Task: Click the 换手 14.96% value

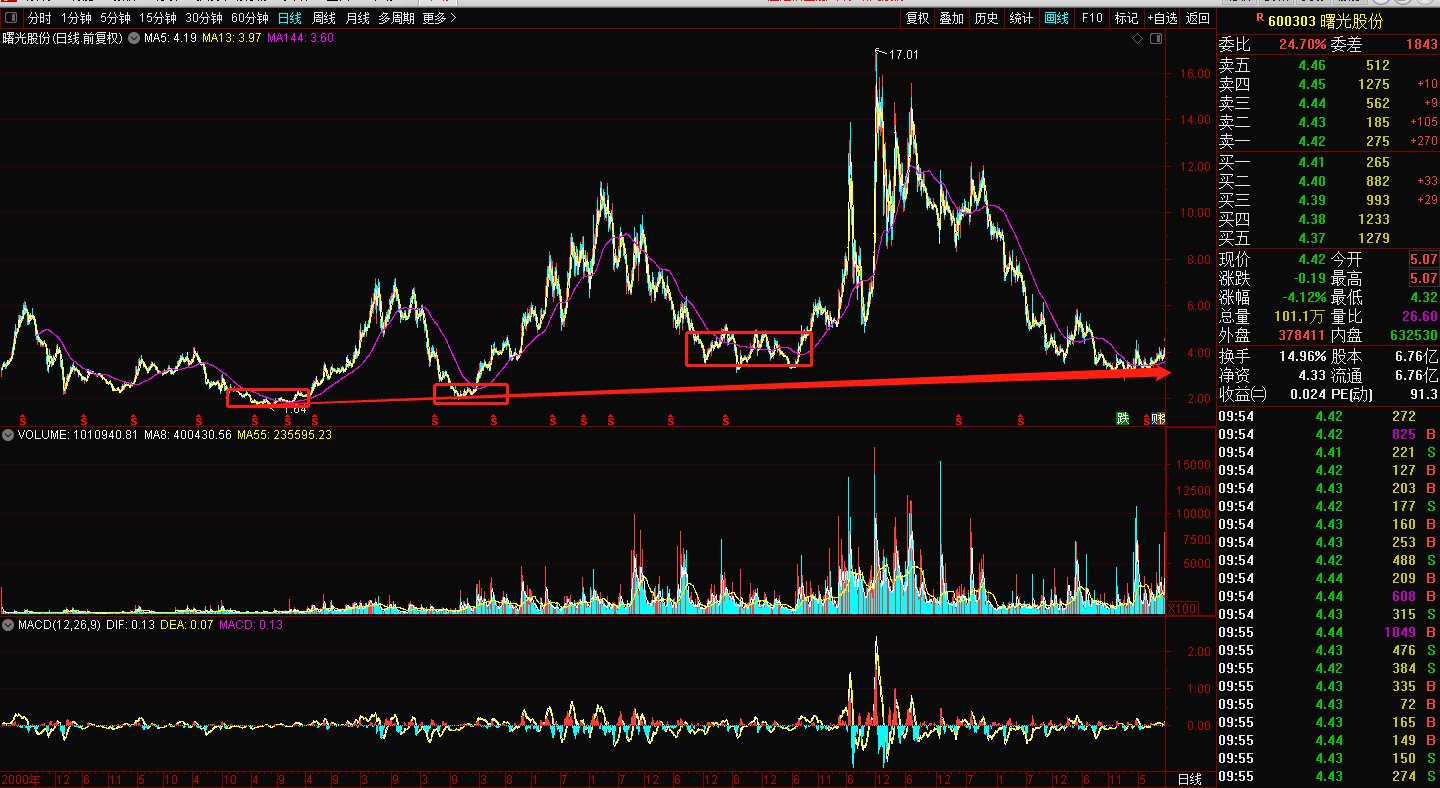Action: tap(1303, 355)
